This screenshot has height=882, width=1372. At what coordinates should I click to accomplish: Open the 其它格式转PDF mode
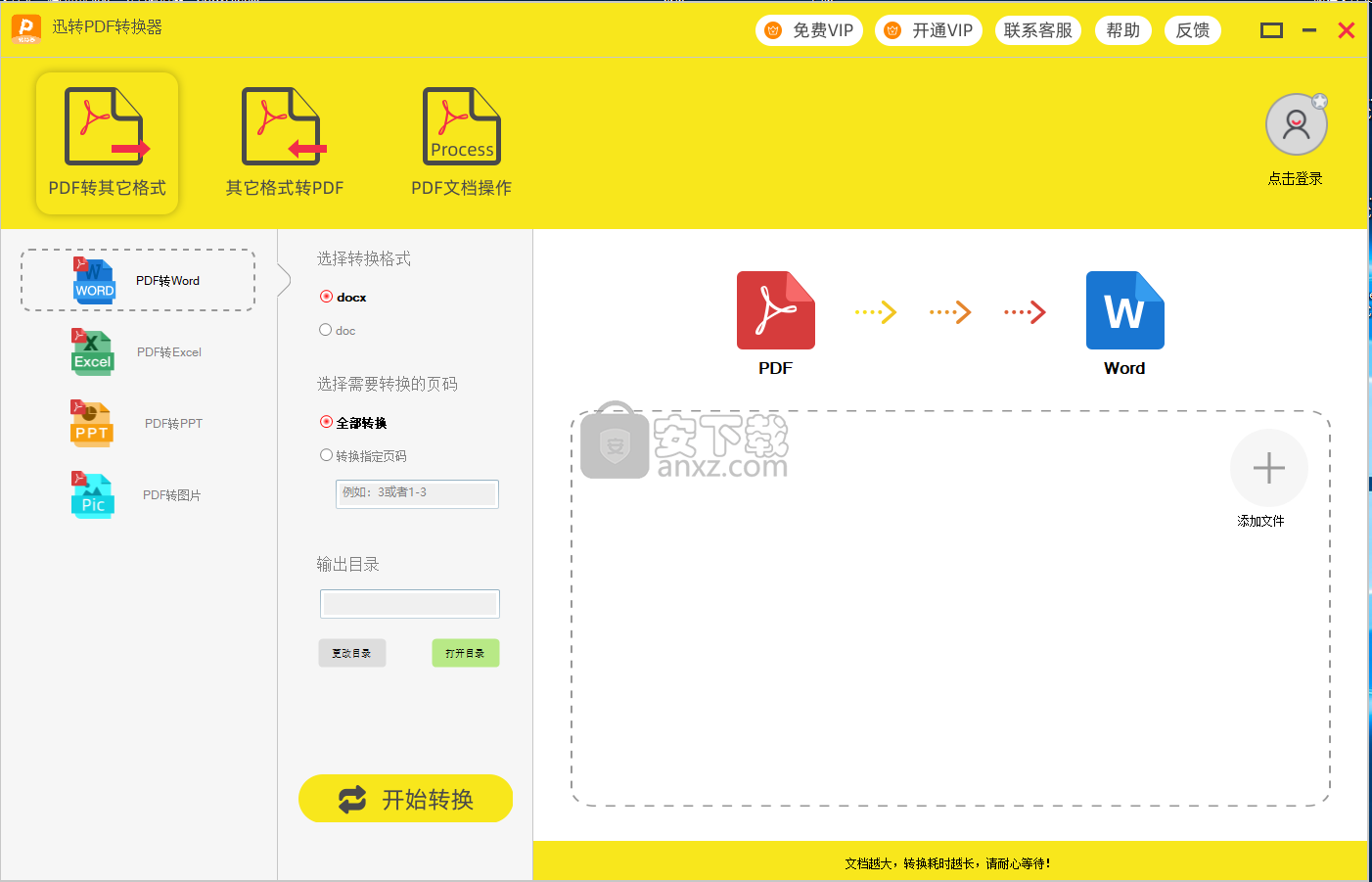284,144
